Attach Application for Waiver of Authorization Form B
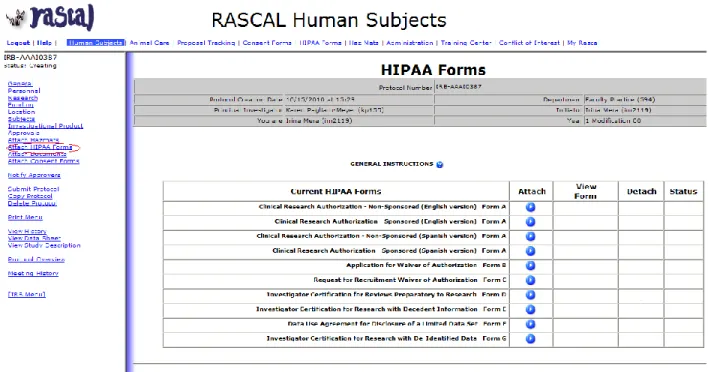The image size is (708, 372). coord(531,265)
